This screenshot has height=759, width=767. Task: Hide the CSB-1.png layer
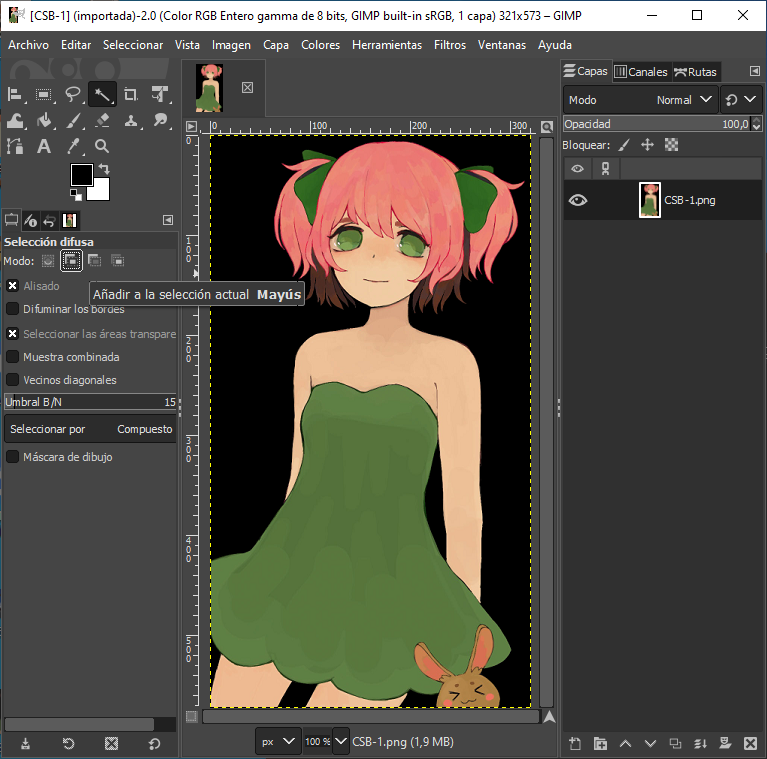[x=578, y=200]
